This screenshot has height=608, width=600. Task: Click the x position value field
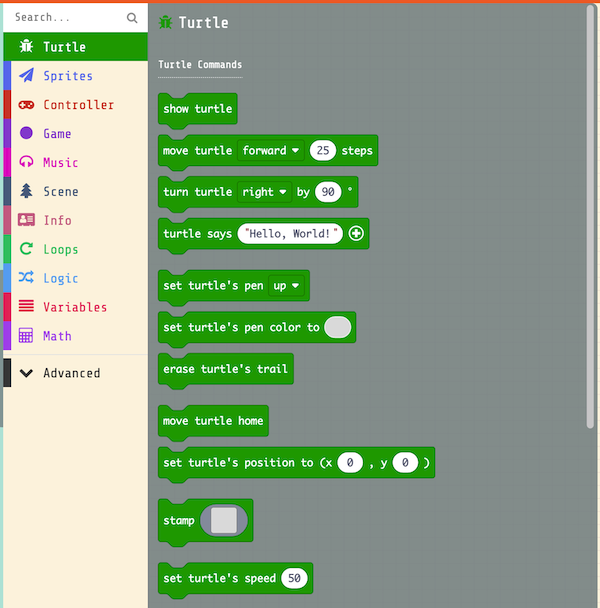tap(350, 463)
